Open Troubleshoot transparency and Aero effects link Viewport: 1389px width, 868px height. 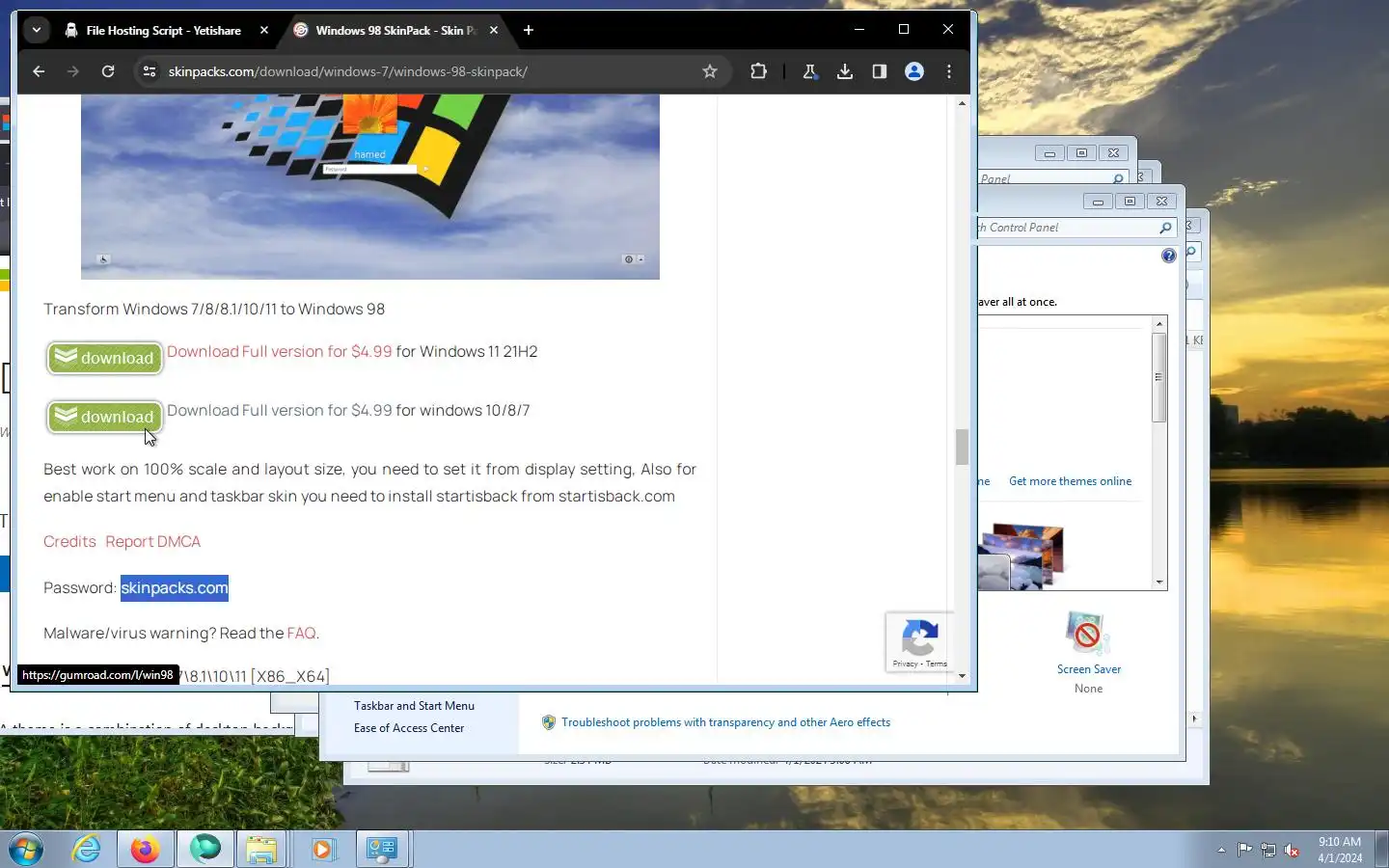pos(725,722)
